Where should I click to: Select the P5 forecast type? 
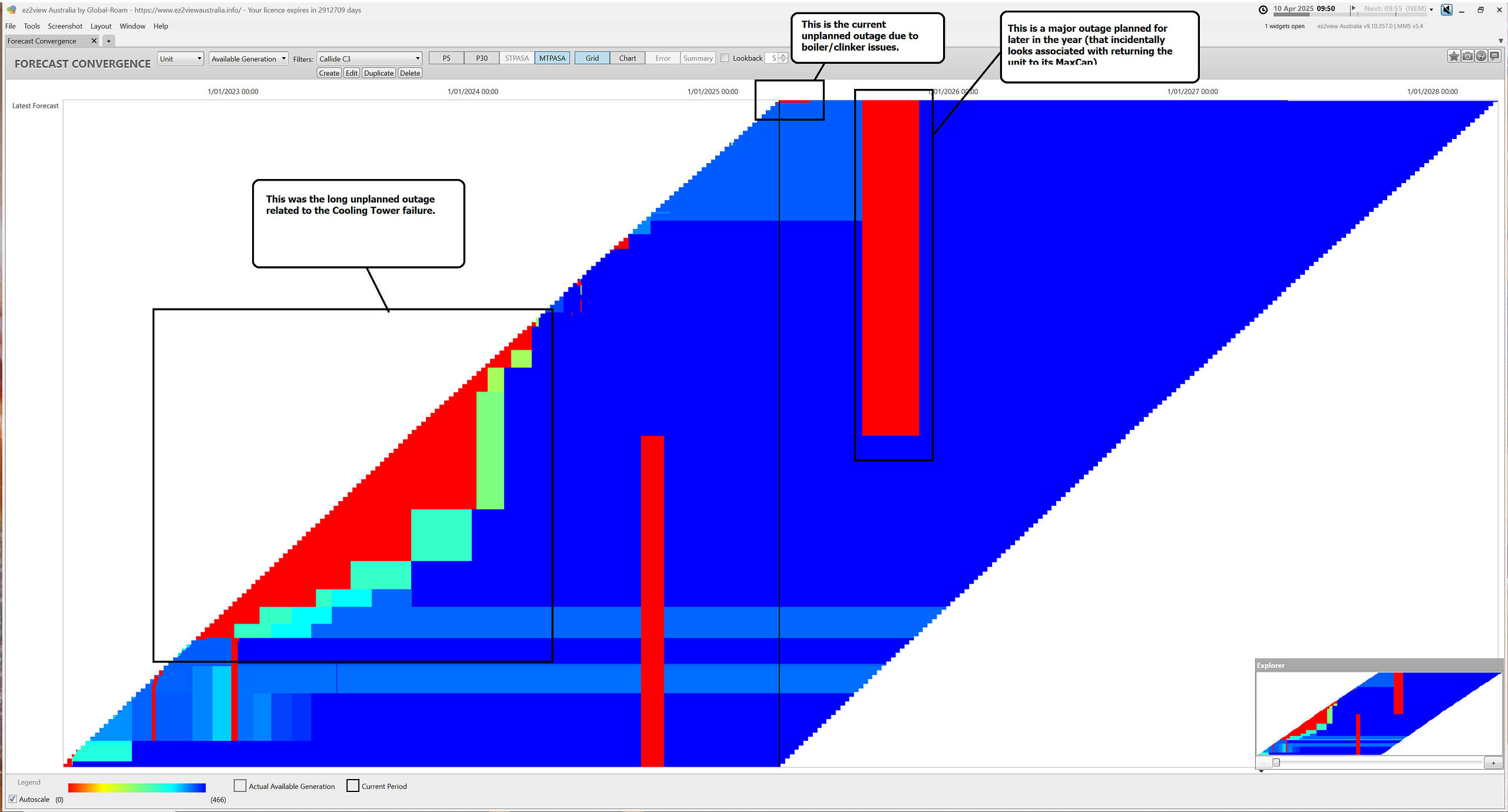(447, 58)
